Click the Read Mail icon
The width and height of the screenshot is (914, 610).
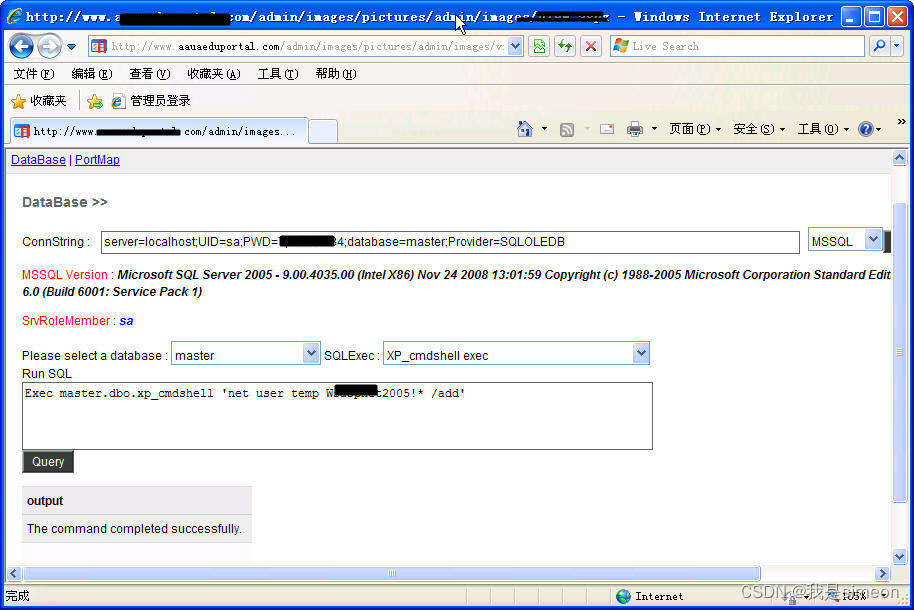point(607,129)
